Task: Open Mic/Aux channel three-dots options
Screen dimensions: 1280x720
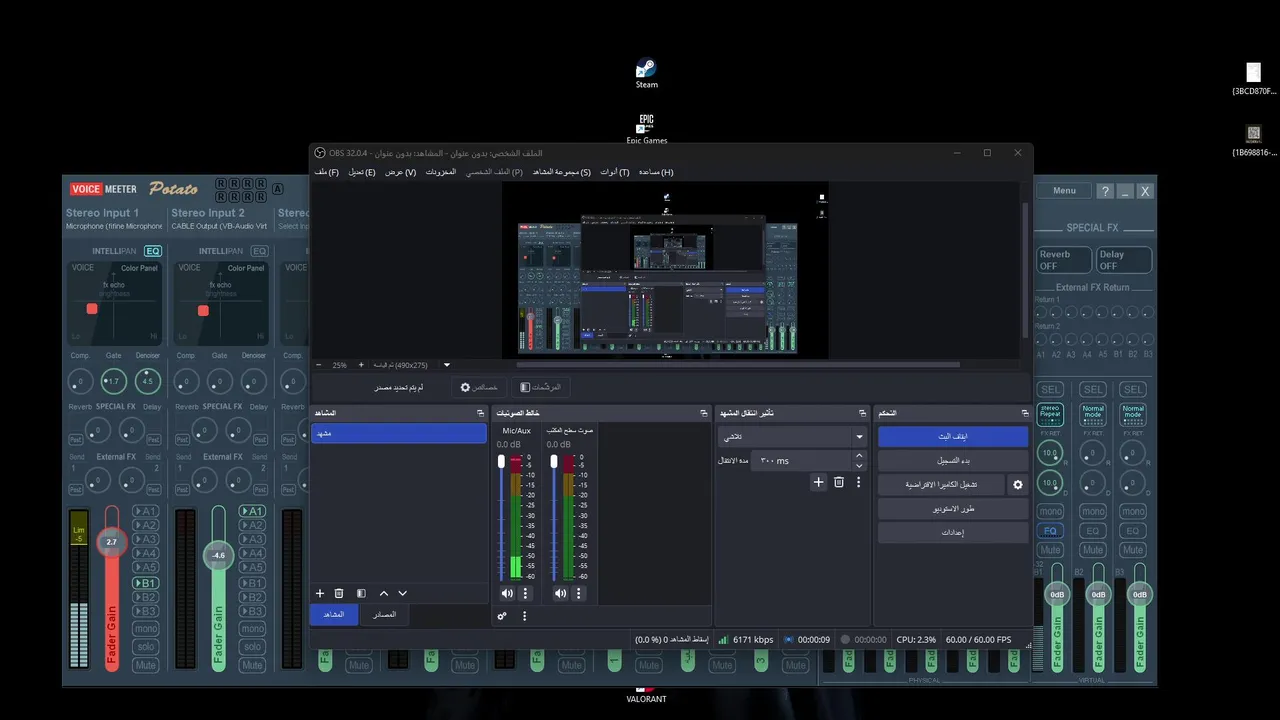Action: pos(525,593)
